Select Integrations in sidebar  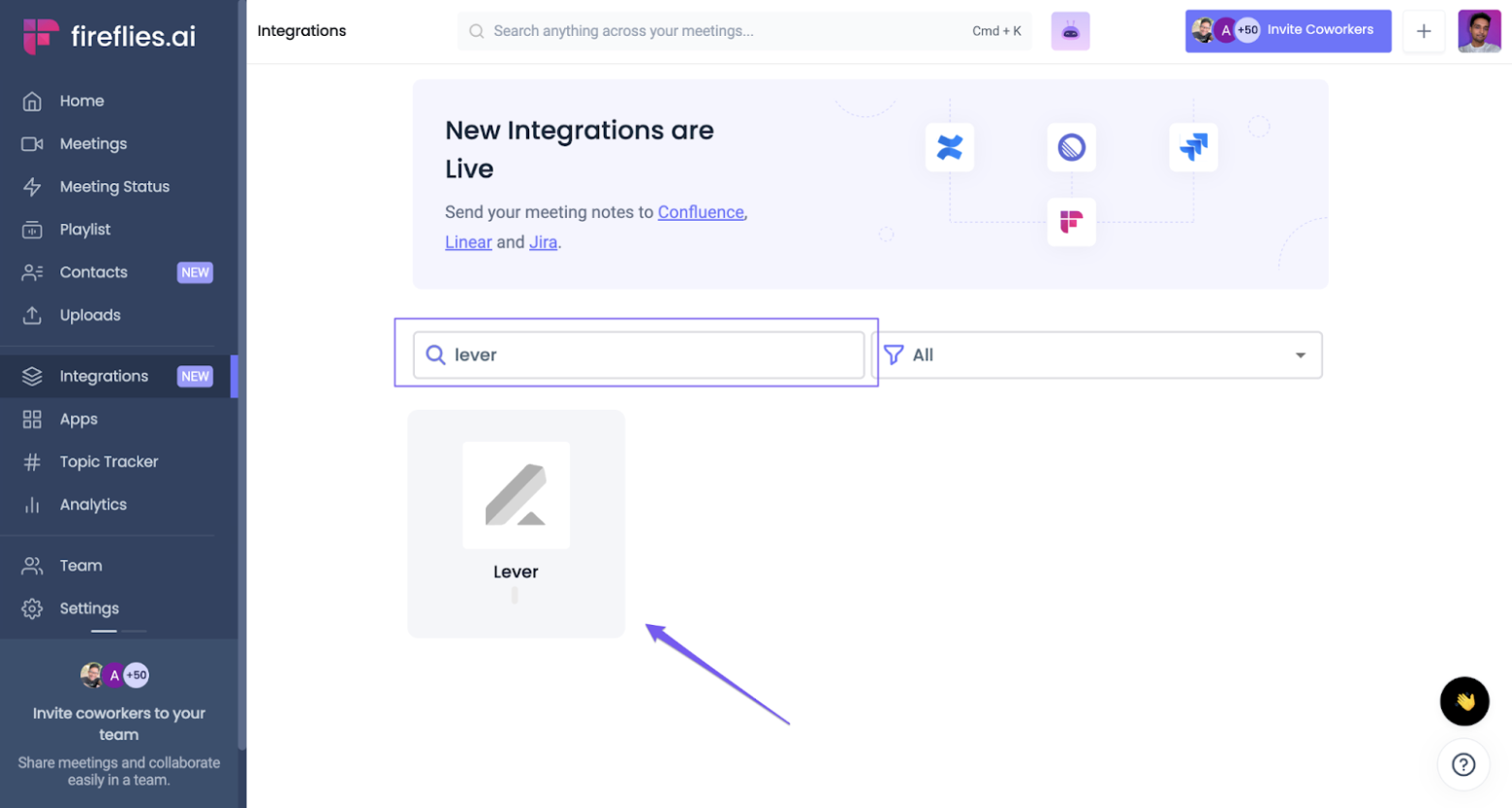click(116, 376)
